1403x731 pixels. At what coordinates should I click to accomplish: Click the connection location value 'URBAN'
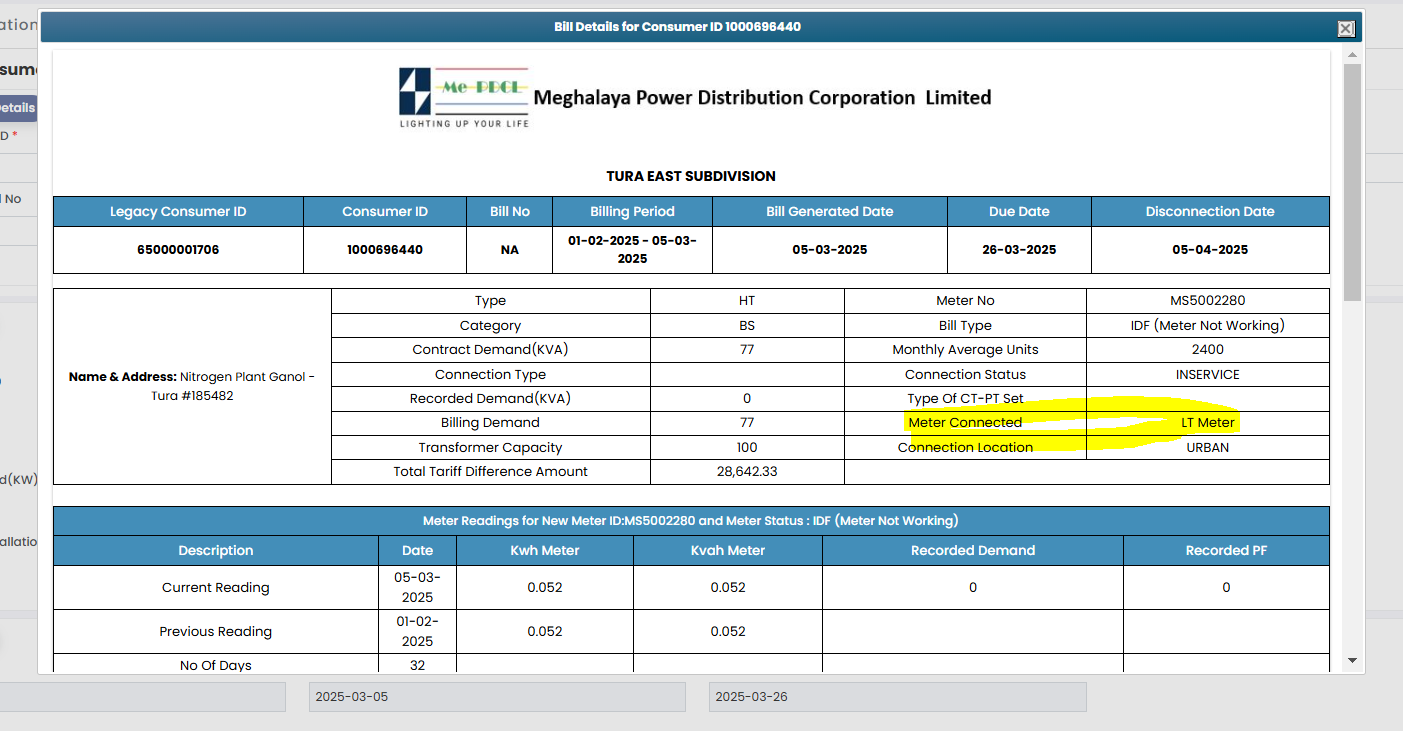(x=1208, y=448)
